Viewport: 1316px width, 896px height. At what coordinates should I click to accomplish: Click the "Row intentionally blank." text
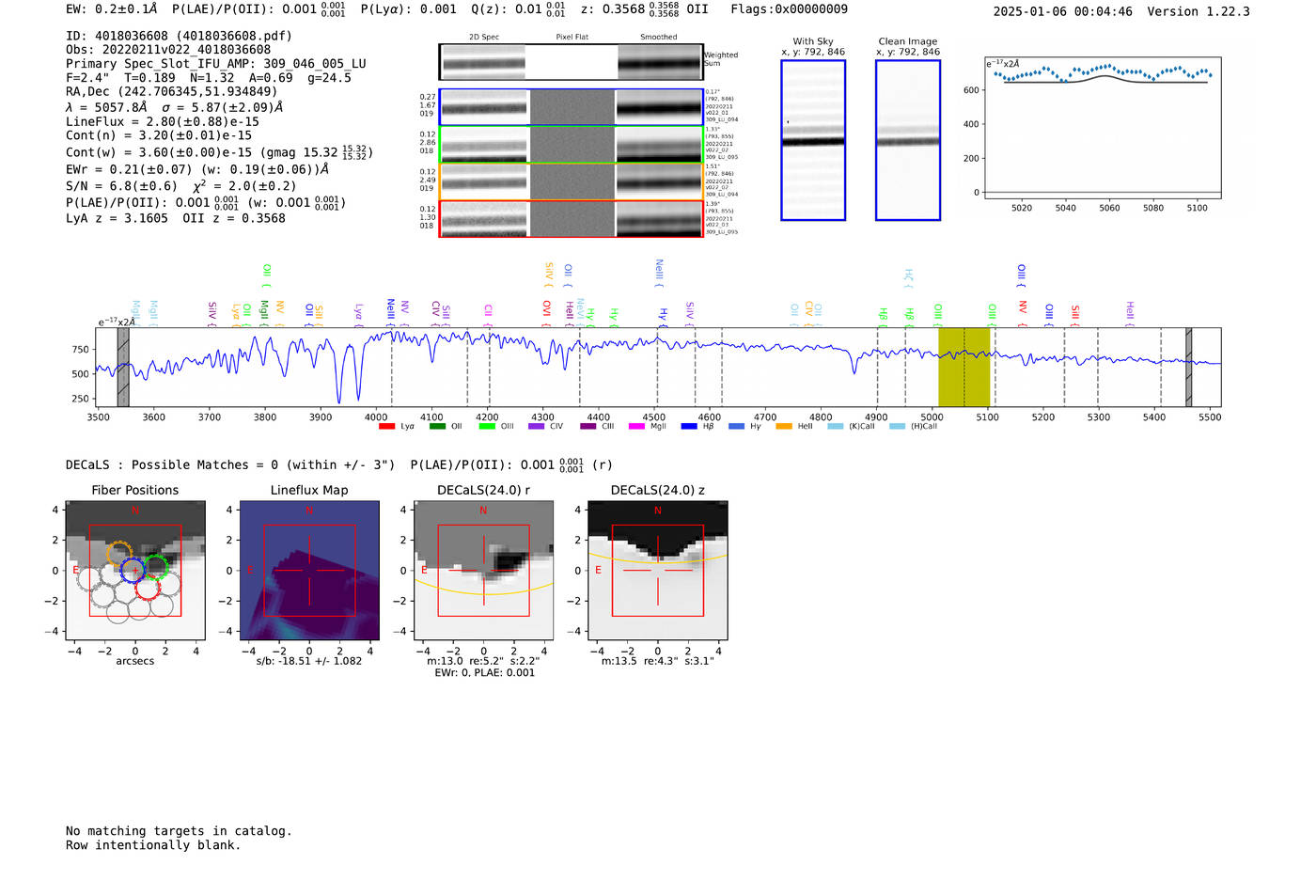pyautogui.click(x=153, y=845)
